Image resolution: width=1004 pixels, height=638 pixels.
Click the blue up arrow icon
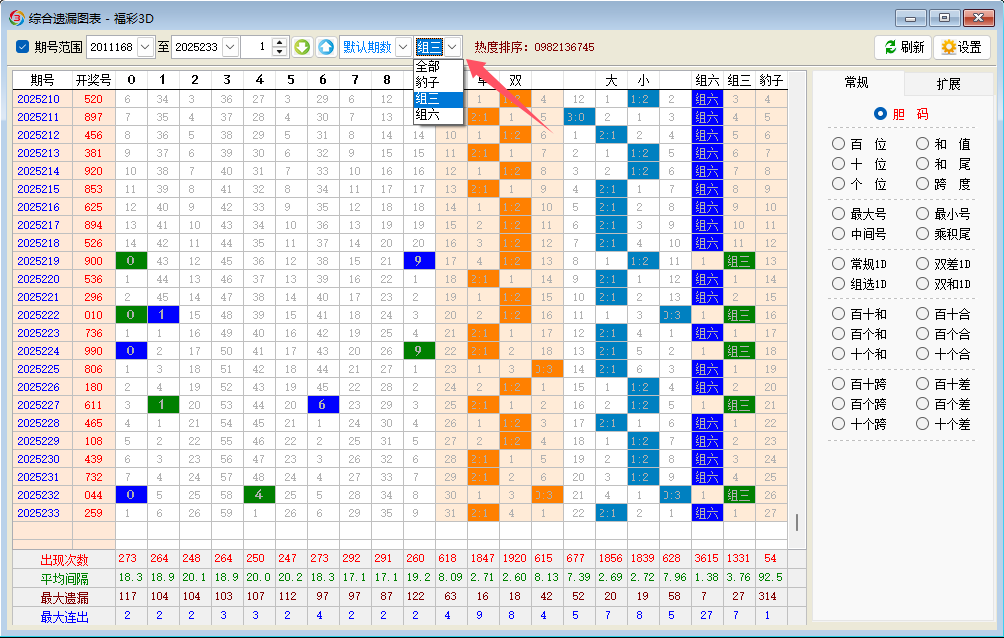tap(326, 47)
